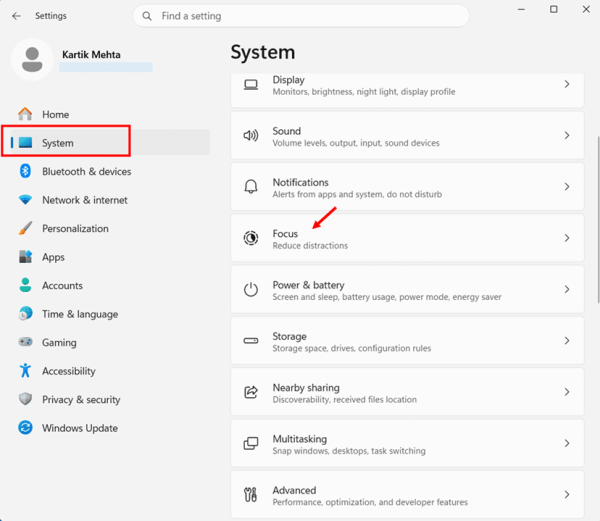The height and width of the screenshot is (521, 600).
Task: Click 'Reduce distractions' description text
Action: pos(310,246)
